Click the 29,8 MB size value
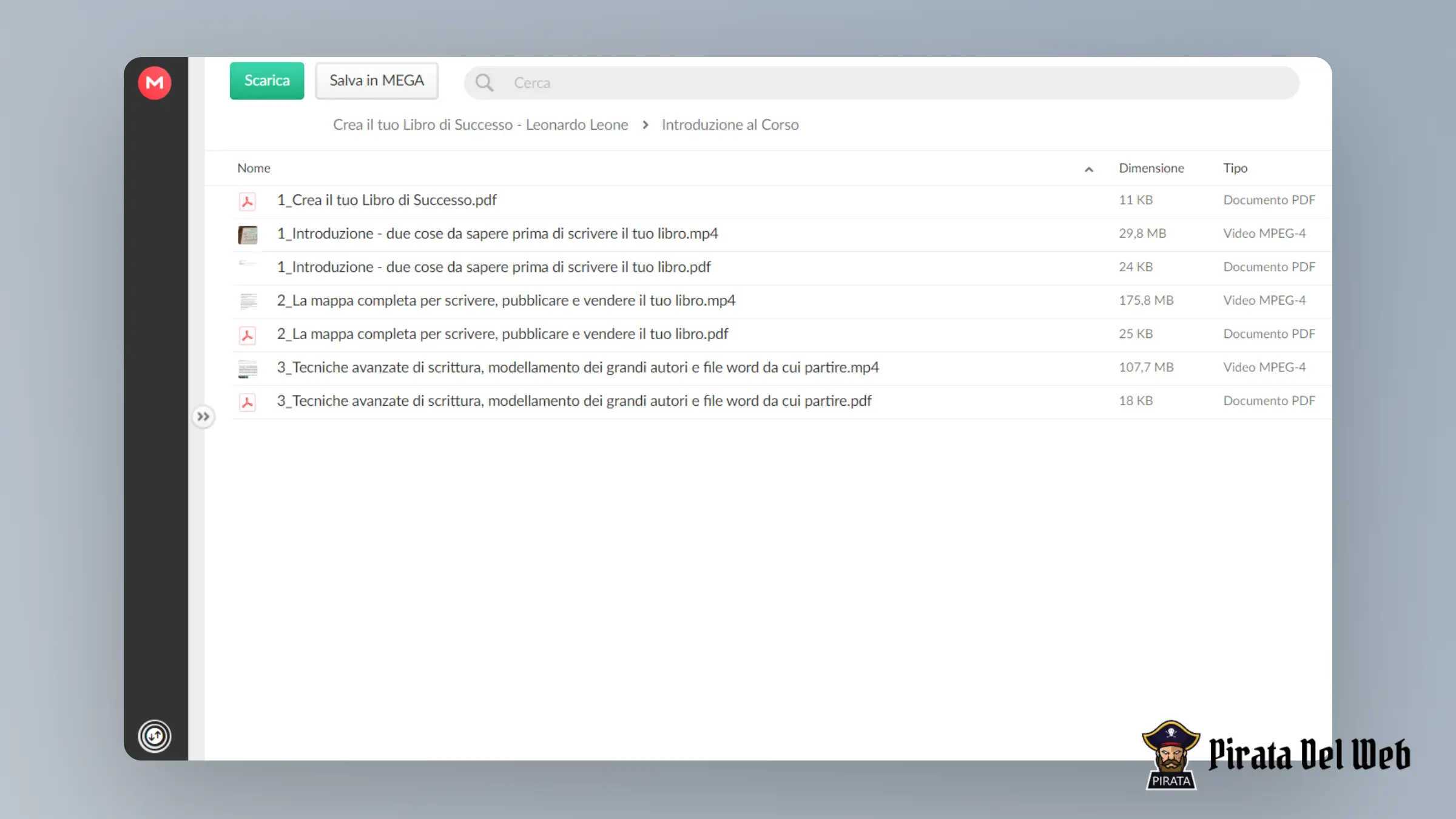This screenshot has height=819, width=1456. [x=1142, y=234]
